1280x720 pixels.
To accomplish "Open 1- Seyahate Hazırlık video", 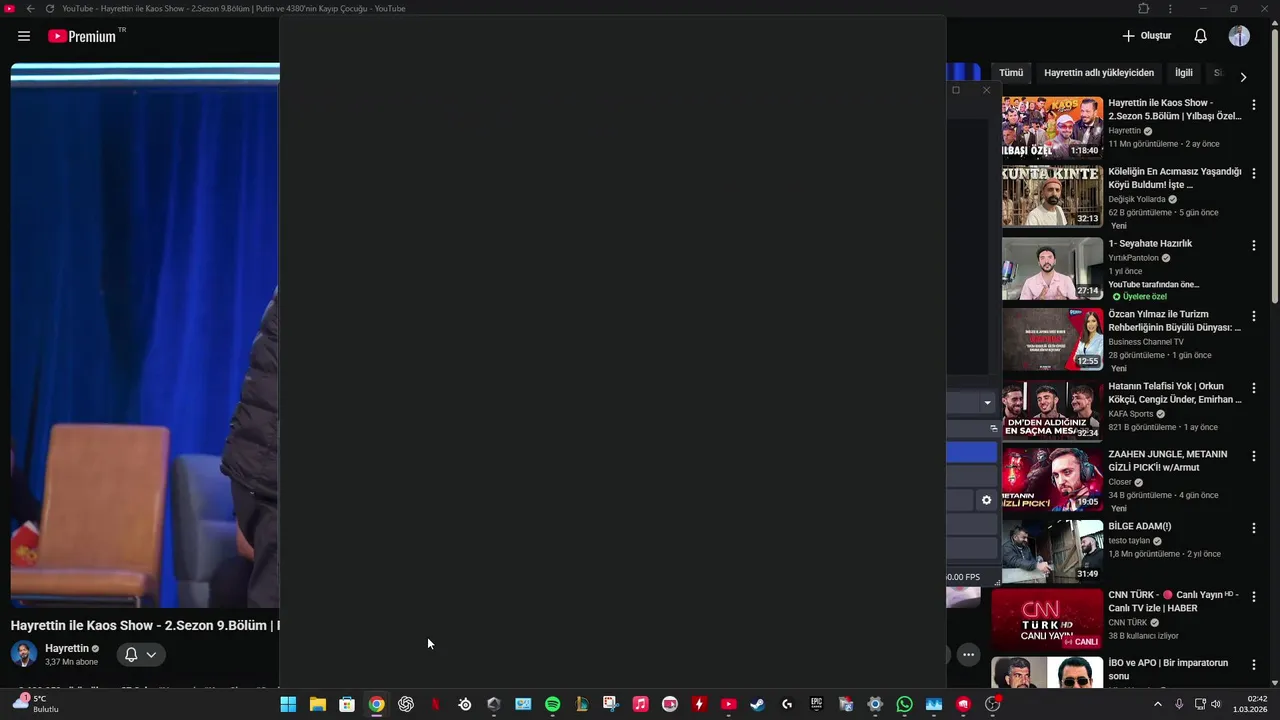I will [1150, 243].
